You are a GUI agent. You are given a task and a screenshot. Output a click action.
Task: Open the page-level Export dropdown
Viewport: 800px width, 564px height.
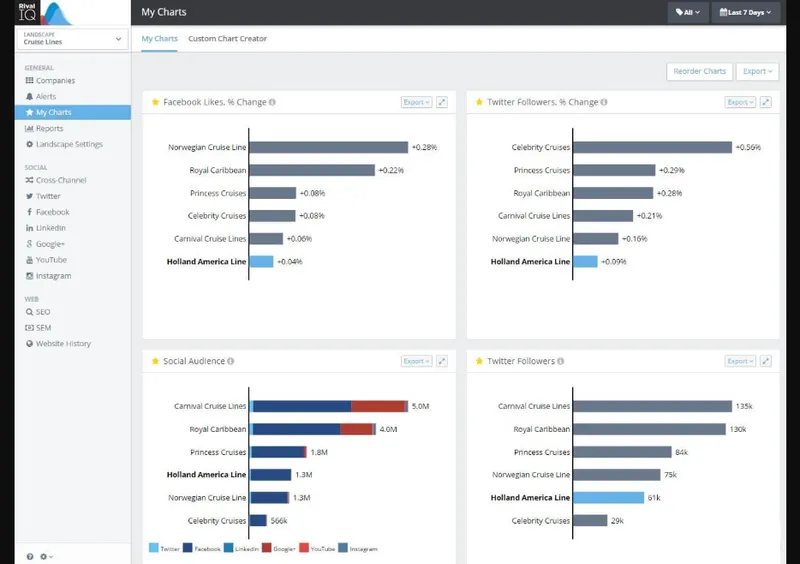[x=757, y=71]
